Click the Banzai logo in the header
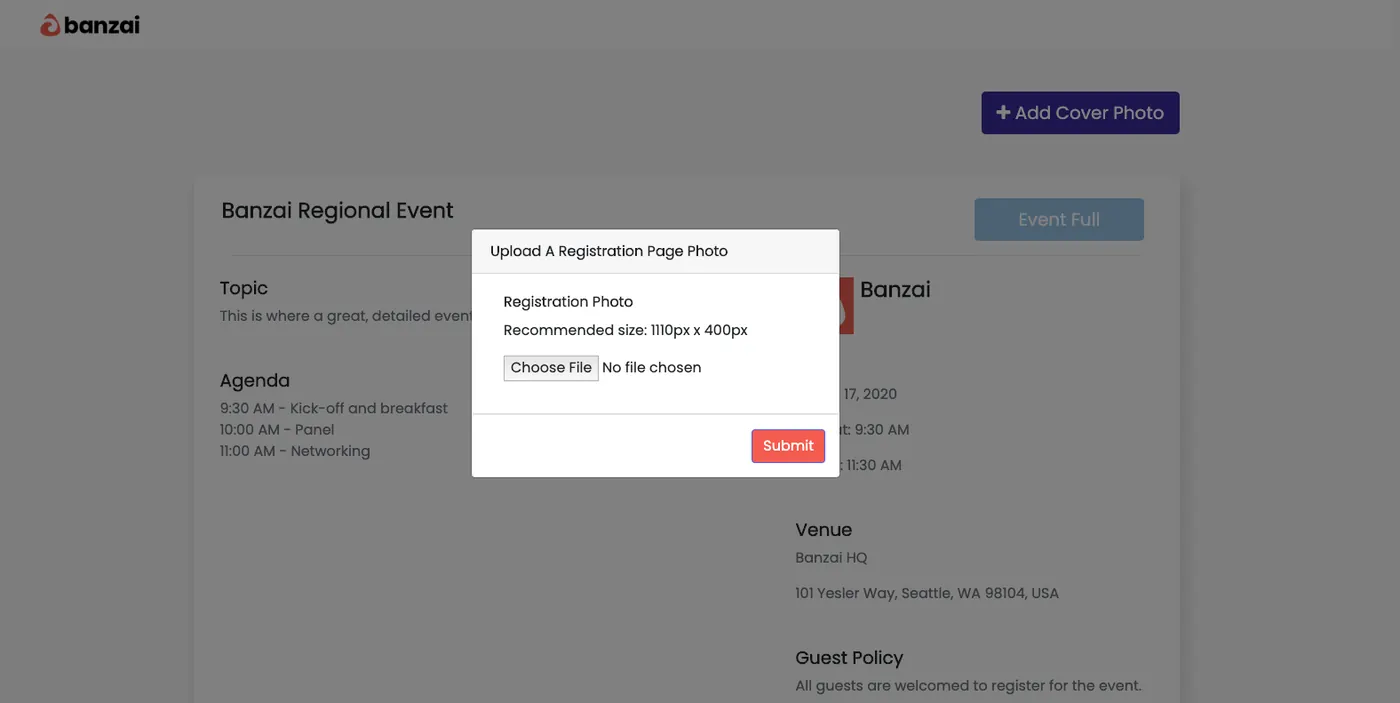 point(90,25)
